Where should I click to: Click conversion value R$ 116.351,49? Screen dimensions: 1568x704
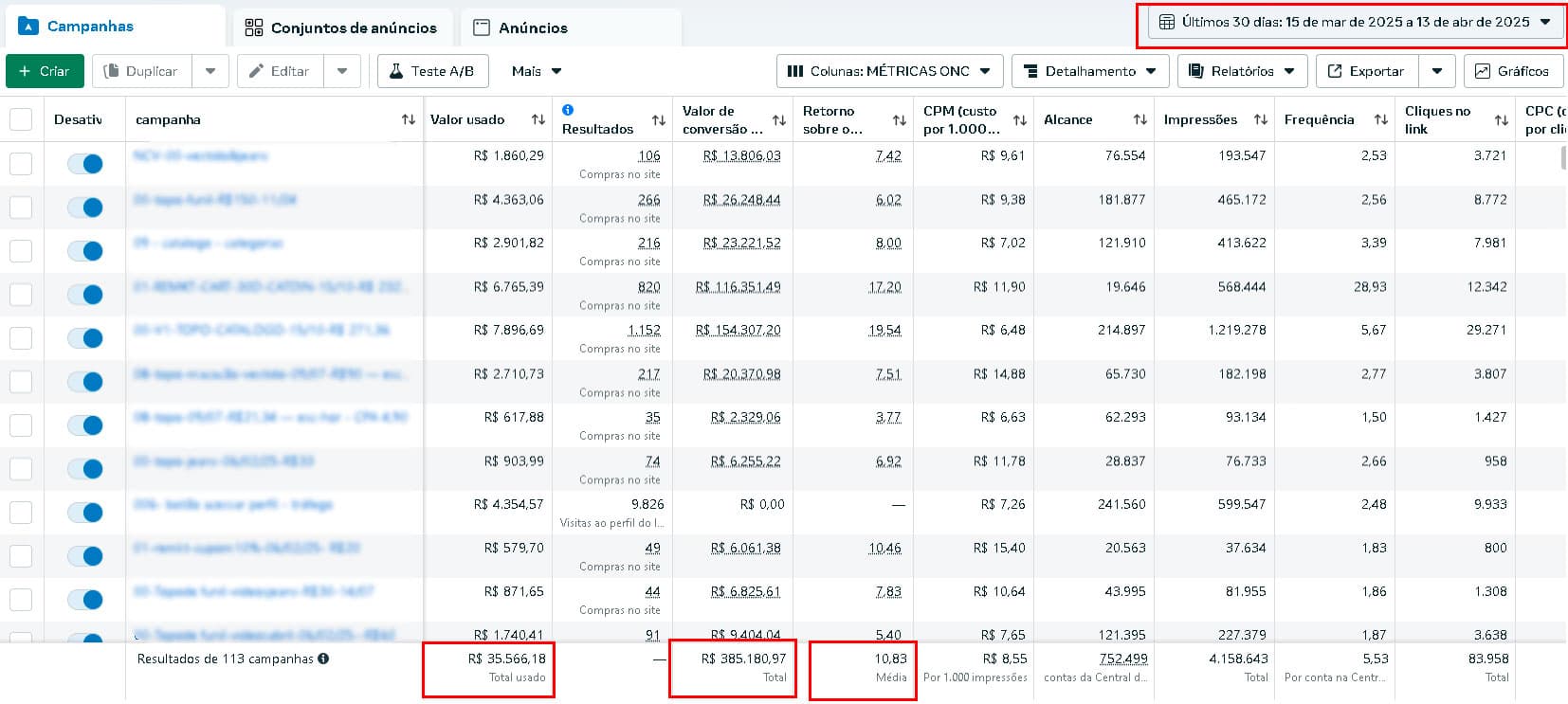[738, 286]
